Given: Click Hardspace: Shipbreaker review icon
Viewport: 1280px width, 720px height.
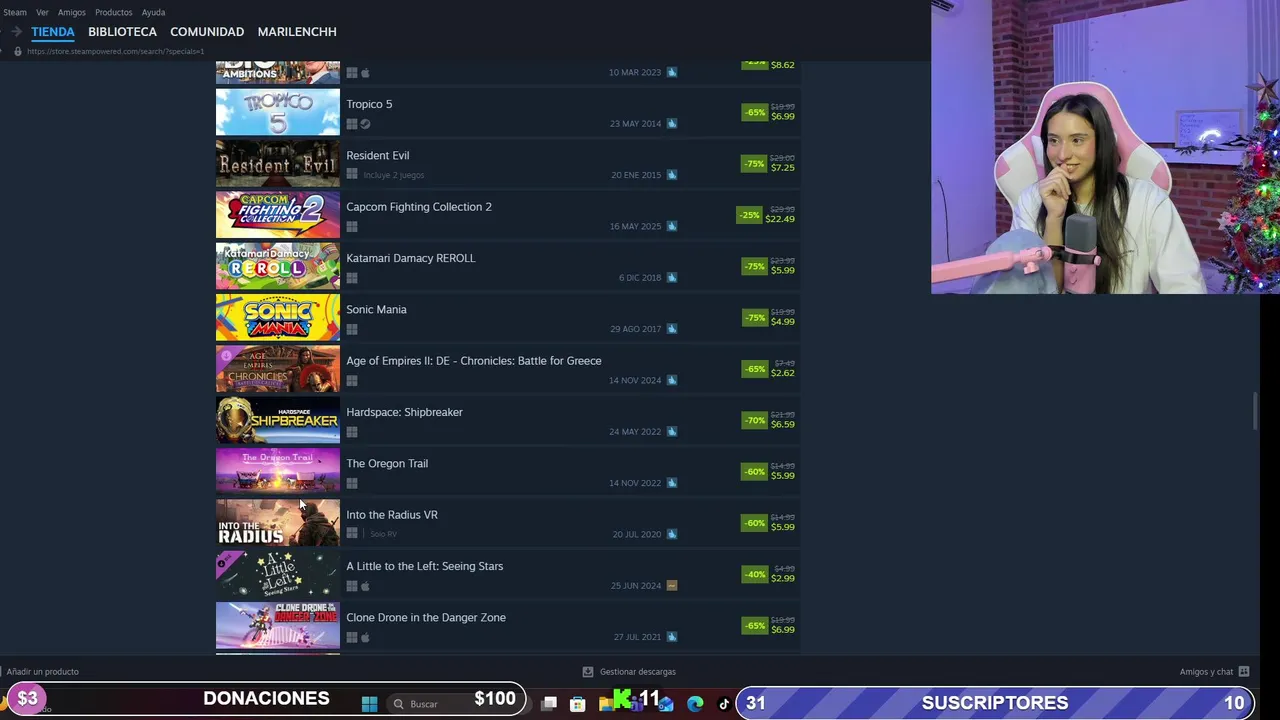Looking at the screenshot, I should [x=672, y=432].
